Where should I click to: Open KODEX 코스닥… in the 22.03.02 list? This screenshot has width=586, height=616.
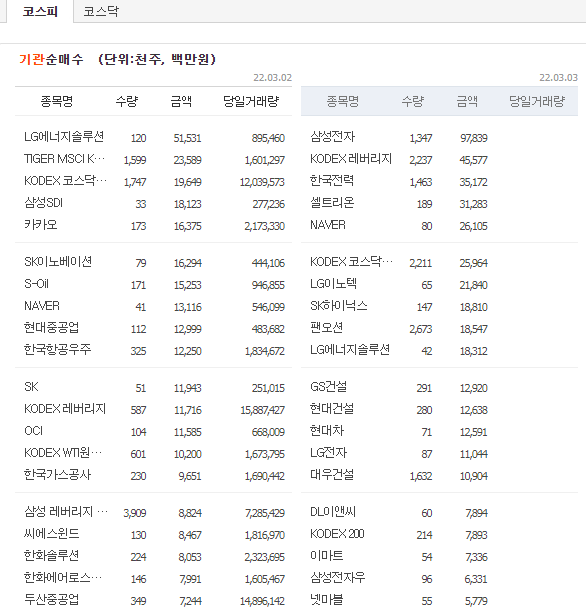pyautogui.click(x=66, y=181)
